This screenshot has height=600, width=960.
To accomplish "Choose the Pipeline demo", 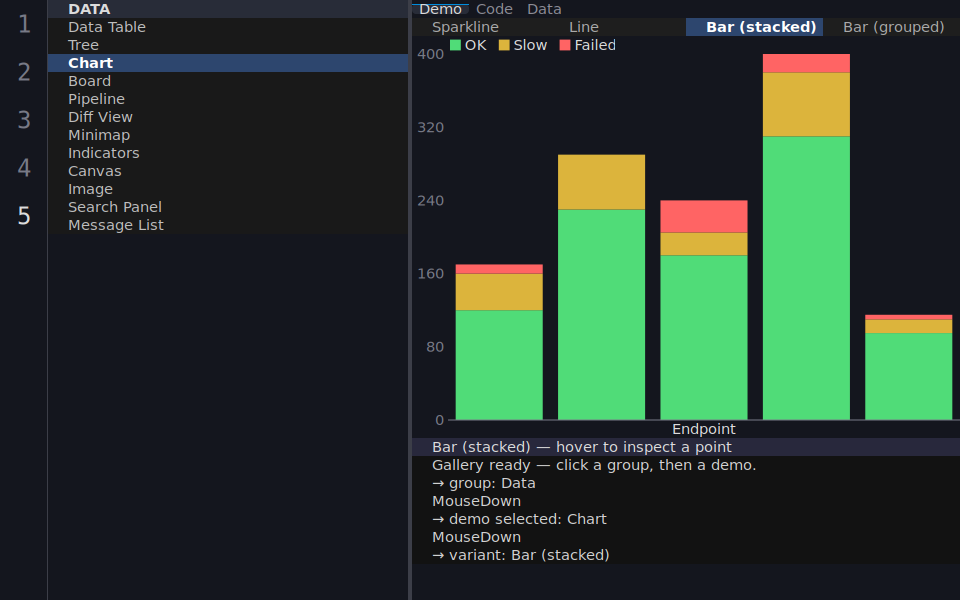I will coord(228,99).
